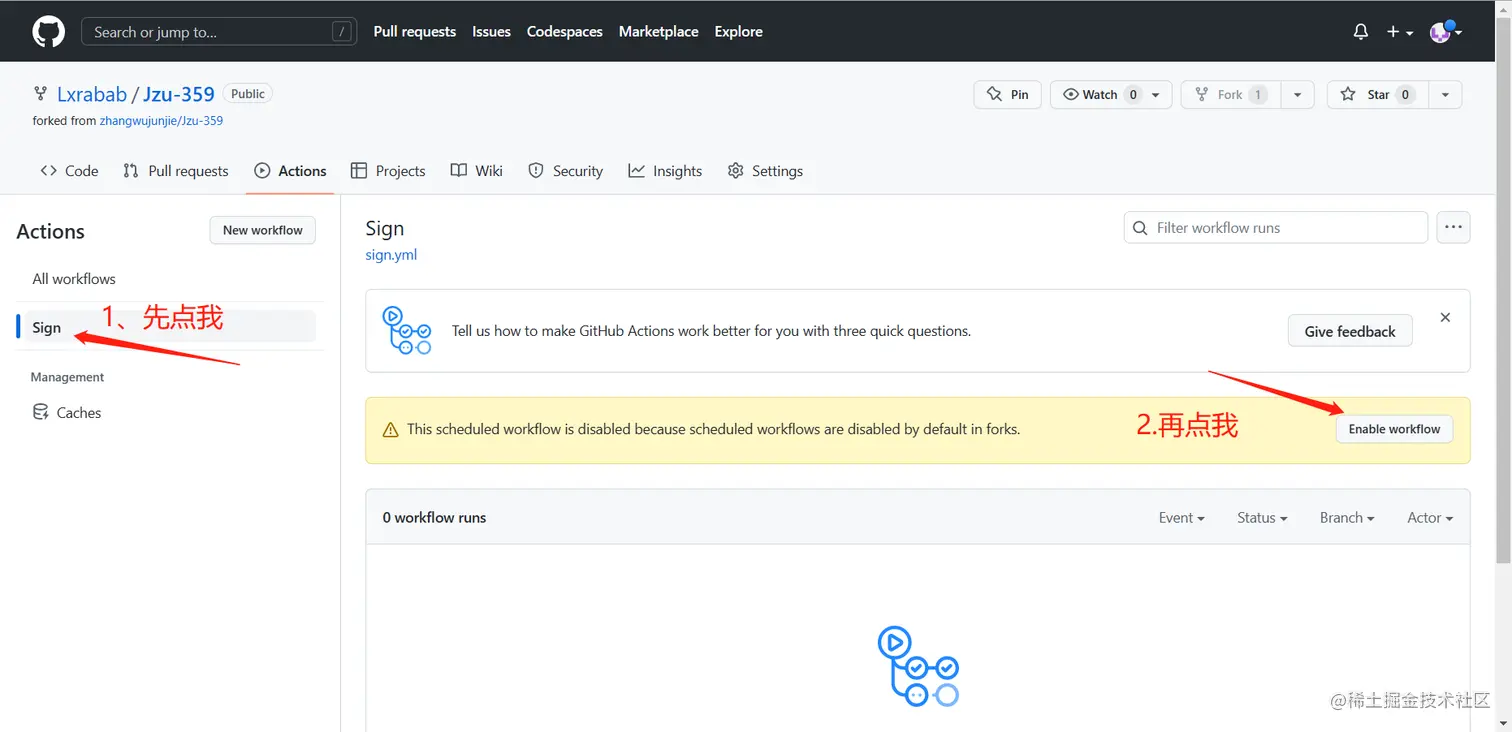Open the notifications bell
This screenshot has width=1512, height=732.
click(x=1361, y=32)
